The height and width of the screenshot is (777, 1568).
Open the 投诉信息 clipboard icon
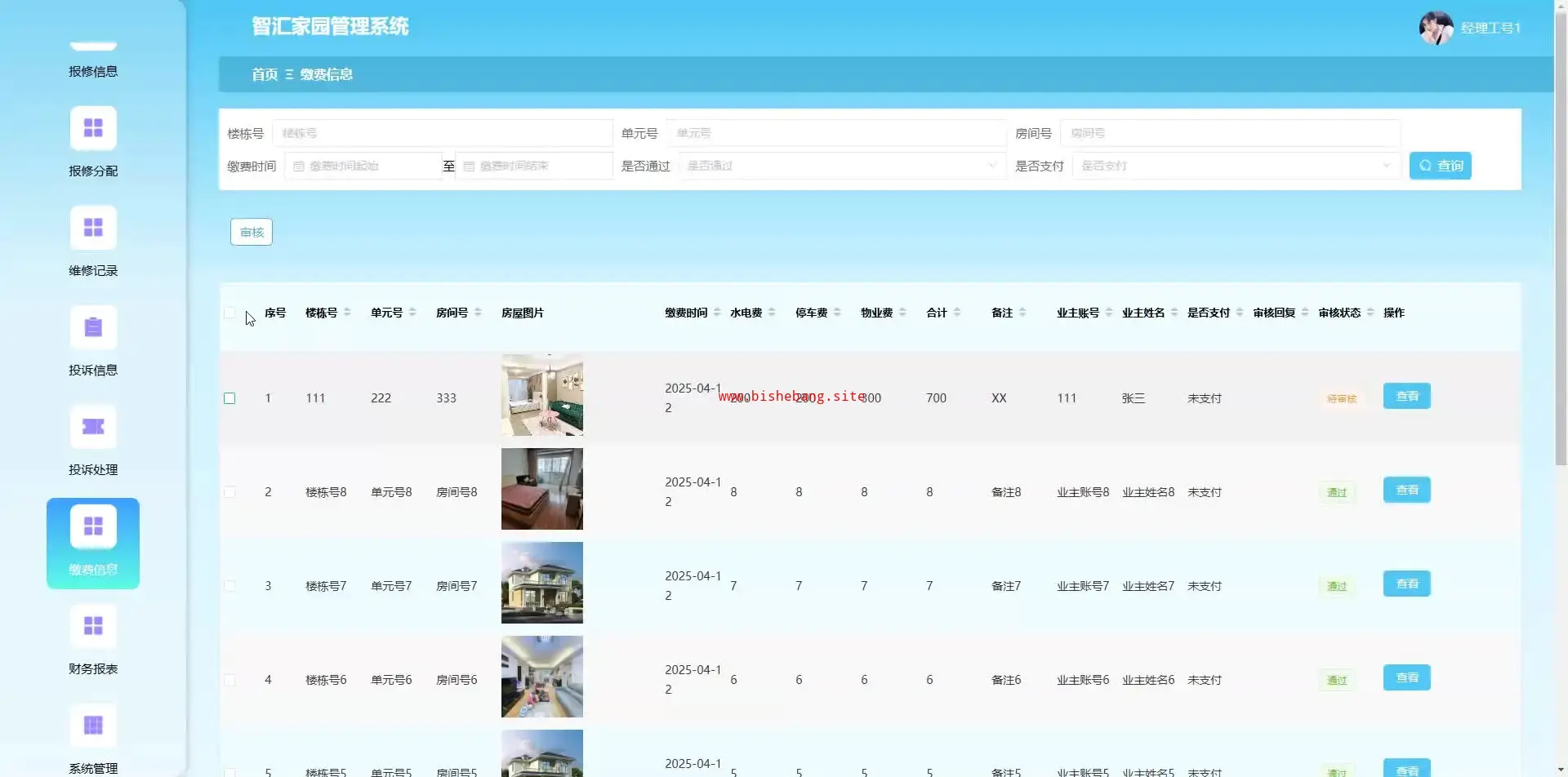tap(93, 327)
